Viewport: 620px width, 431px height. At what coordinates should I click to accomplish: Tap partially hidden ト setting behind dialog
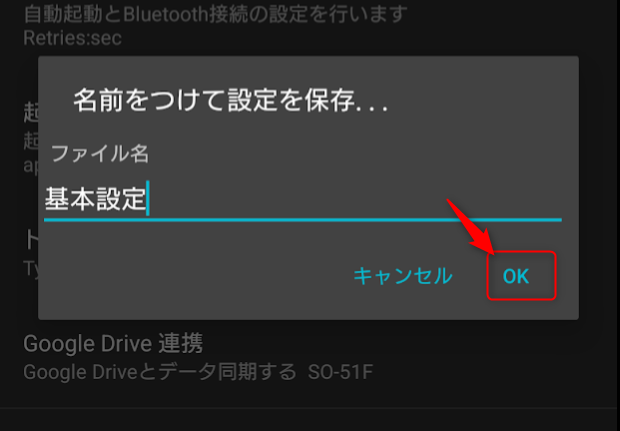click(32, 240)
